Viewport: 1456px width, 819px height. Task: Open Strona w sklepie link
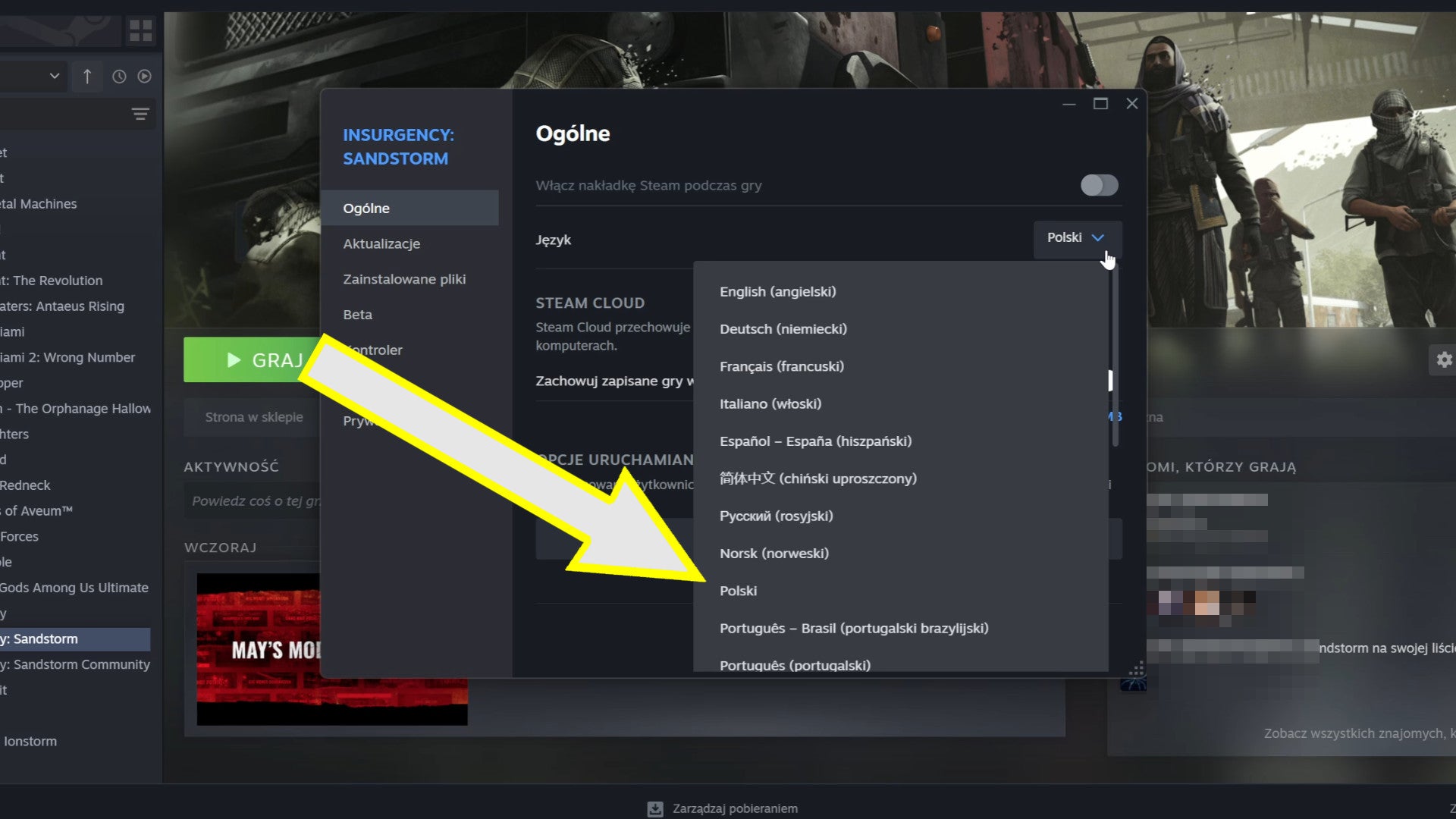click(x=253, y=417)
